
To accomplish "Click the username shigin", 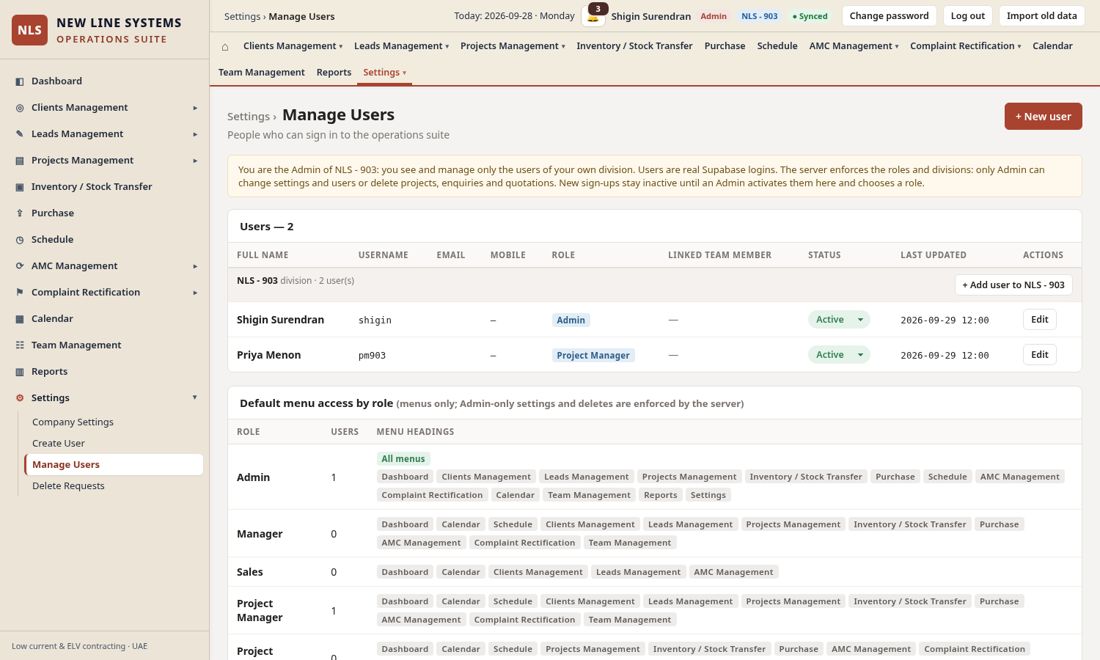I will tap(375, 321).
